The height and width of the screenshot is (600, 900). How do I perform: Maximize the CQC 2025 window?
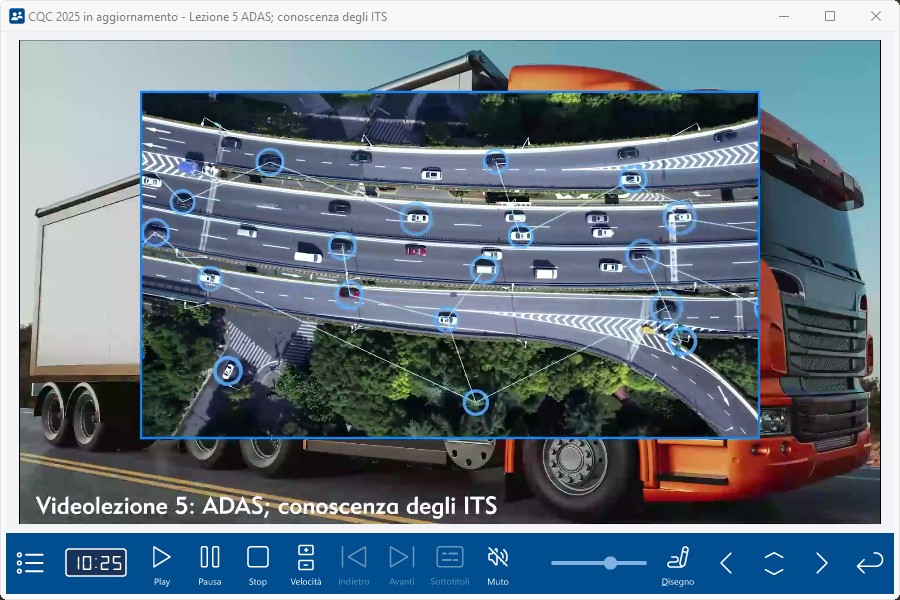830,16
